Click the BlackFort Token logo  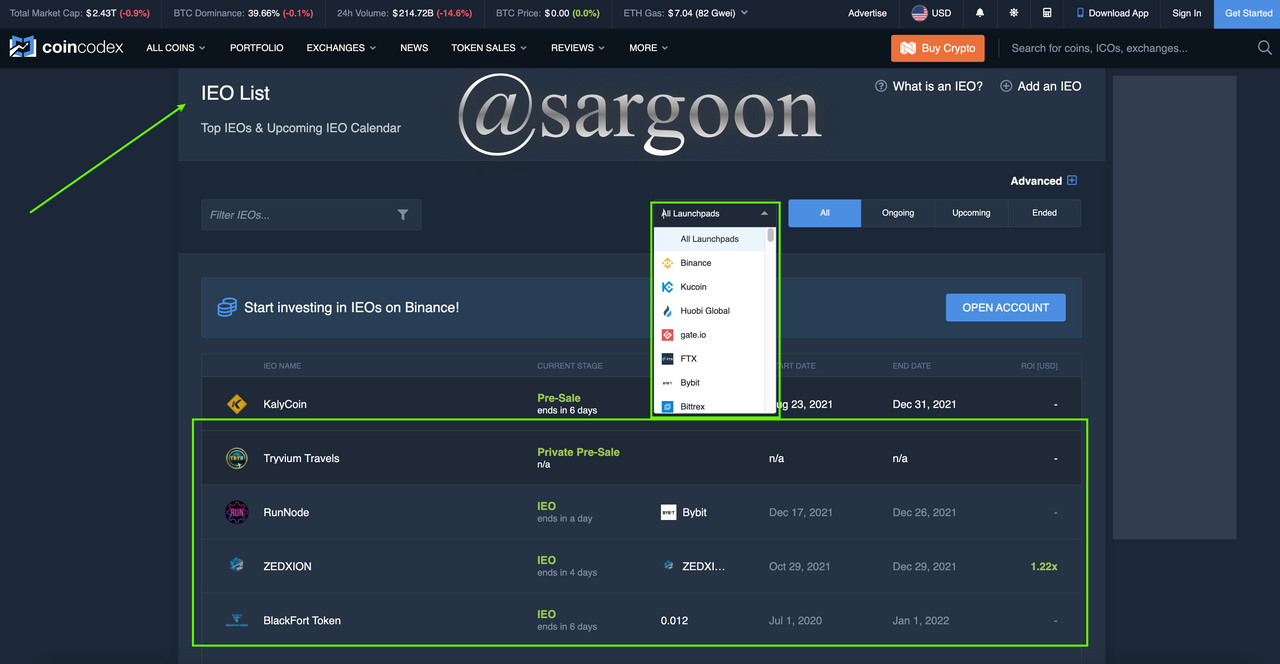[237, 620]
